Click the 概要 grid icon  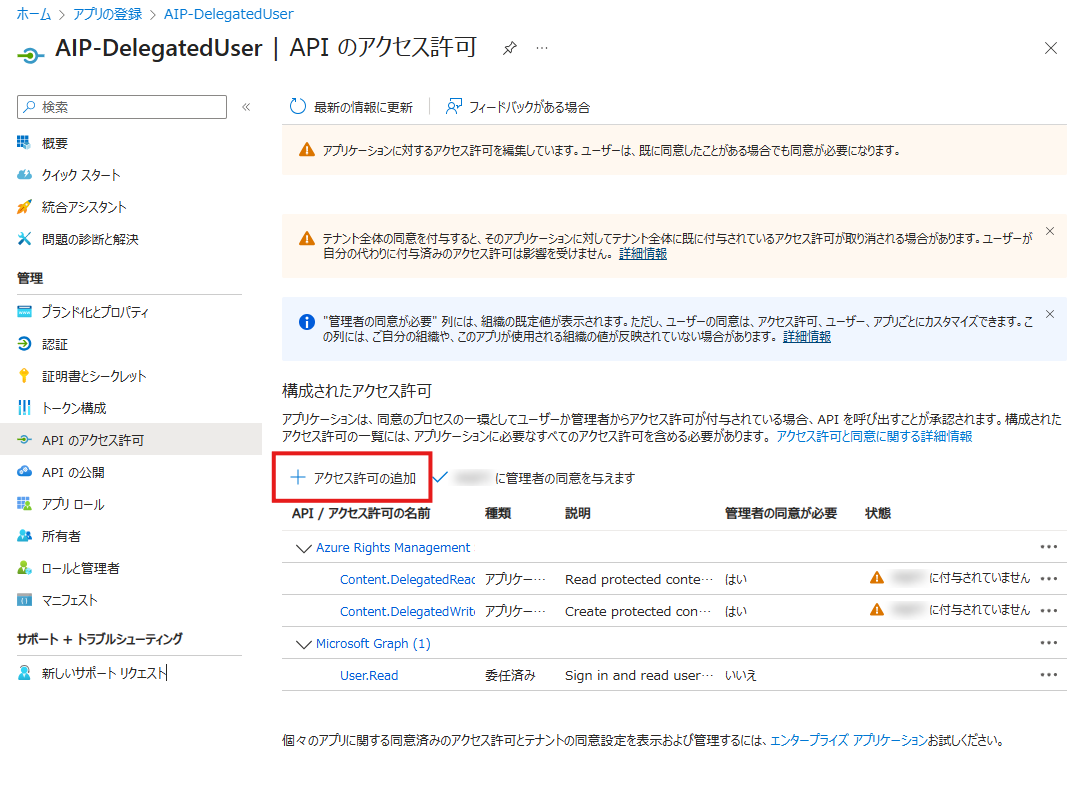pyautogui.click(x=24, y=143)
